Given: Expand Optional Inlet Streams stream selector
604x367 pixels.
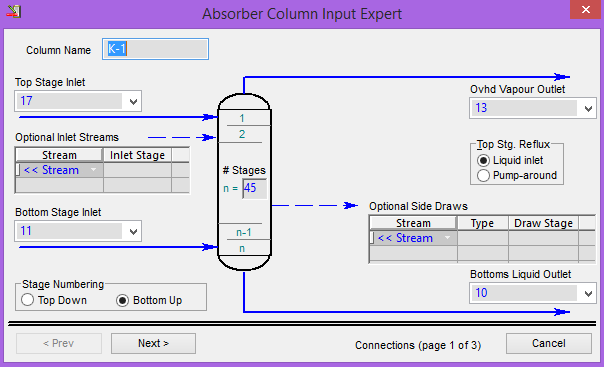Looking at the screenshot, I should [93, 170].
